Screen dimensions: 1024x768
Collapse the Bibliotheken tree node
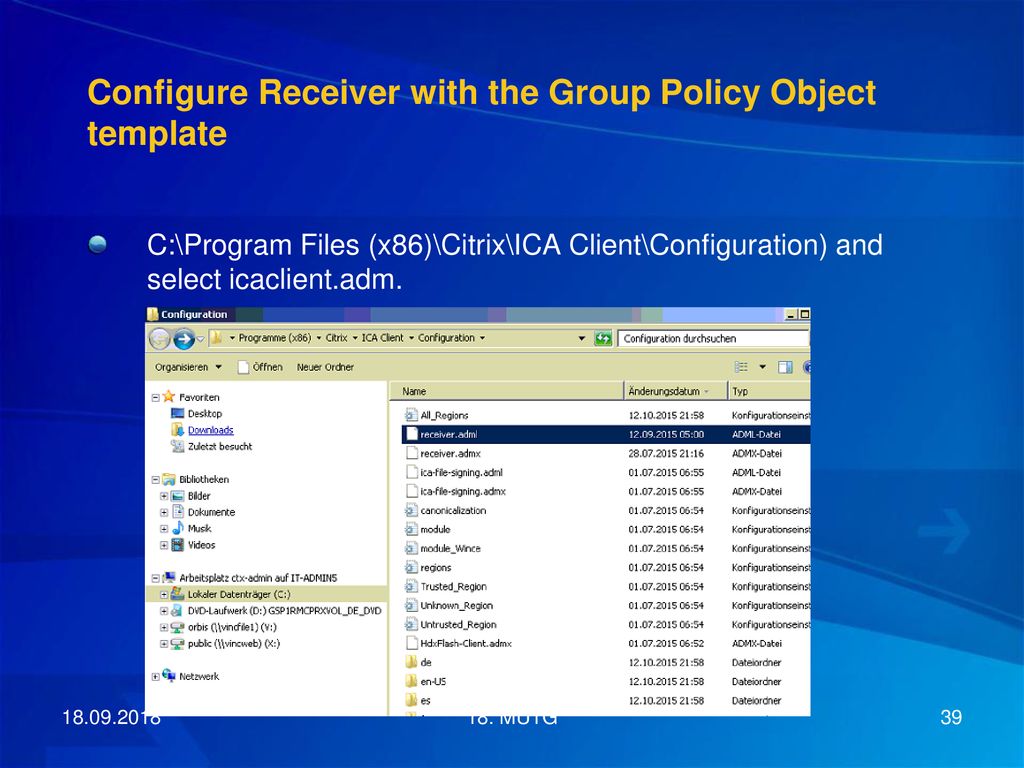155,479
